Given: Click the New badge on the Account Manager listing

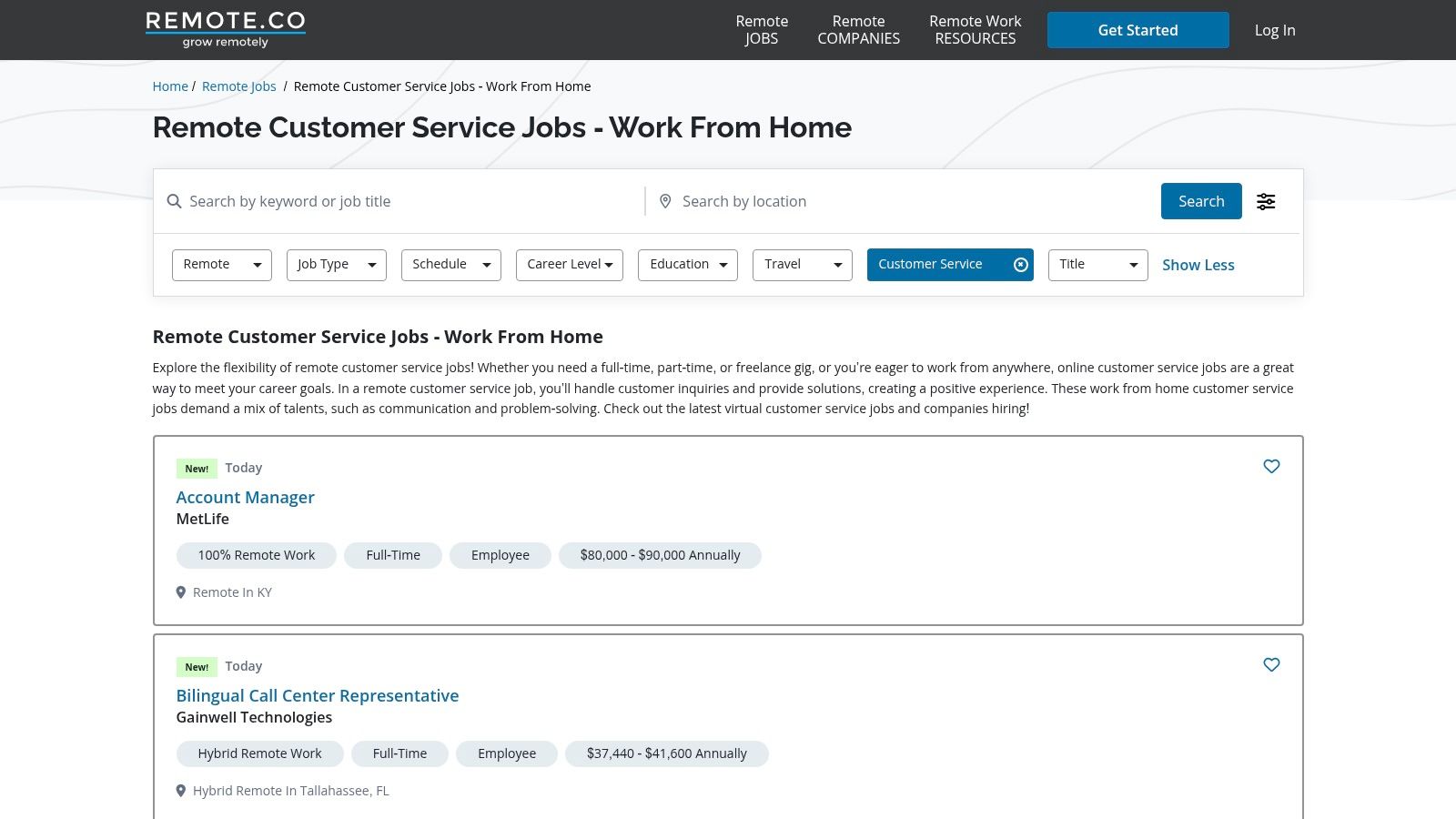Looking at the screenshot, I should pos(197,468).
